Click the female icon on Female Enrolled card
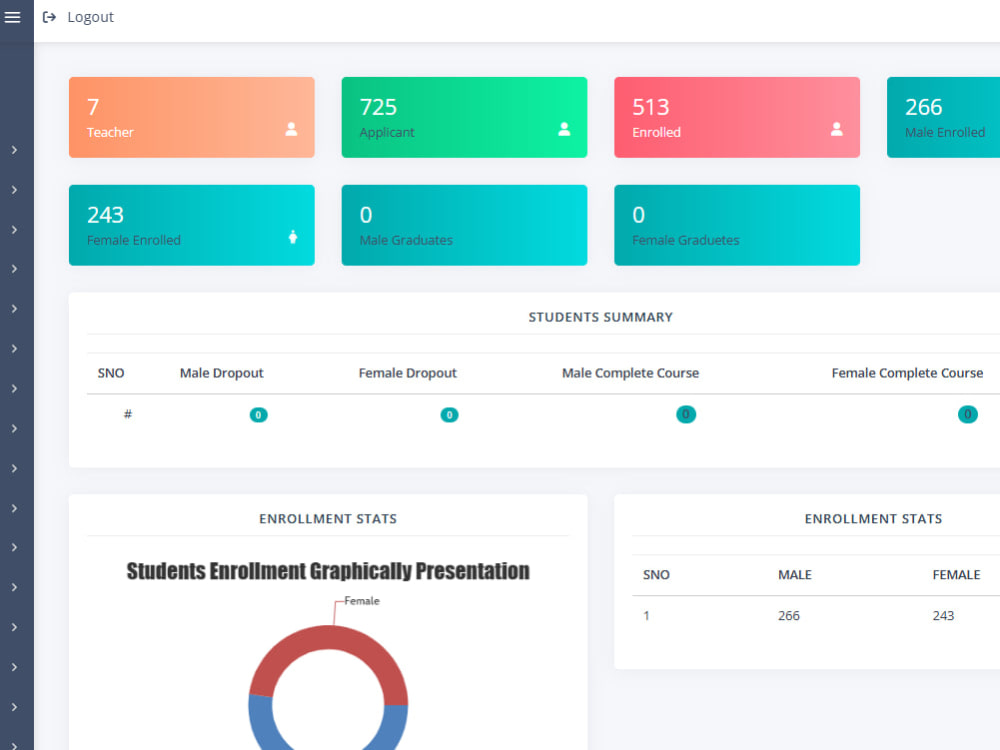 (x=293, y=237)
